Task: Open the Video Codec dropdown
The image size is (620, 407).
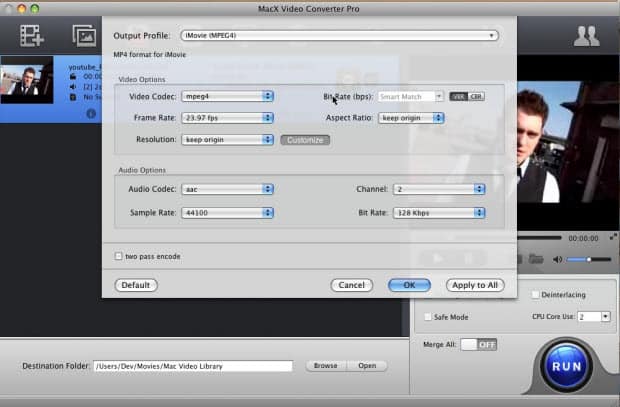Action: (x=227, y=96)
